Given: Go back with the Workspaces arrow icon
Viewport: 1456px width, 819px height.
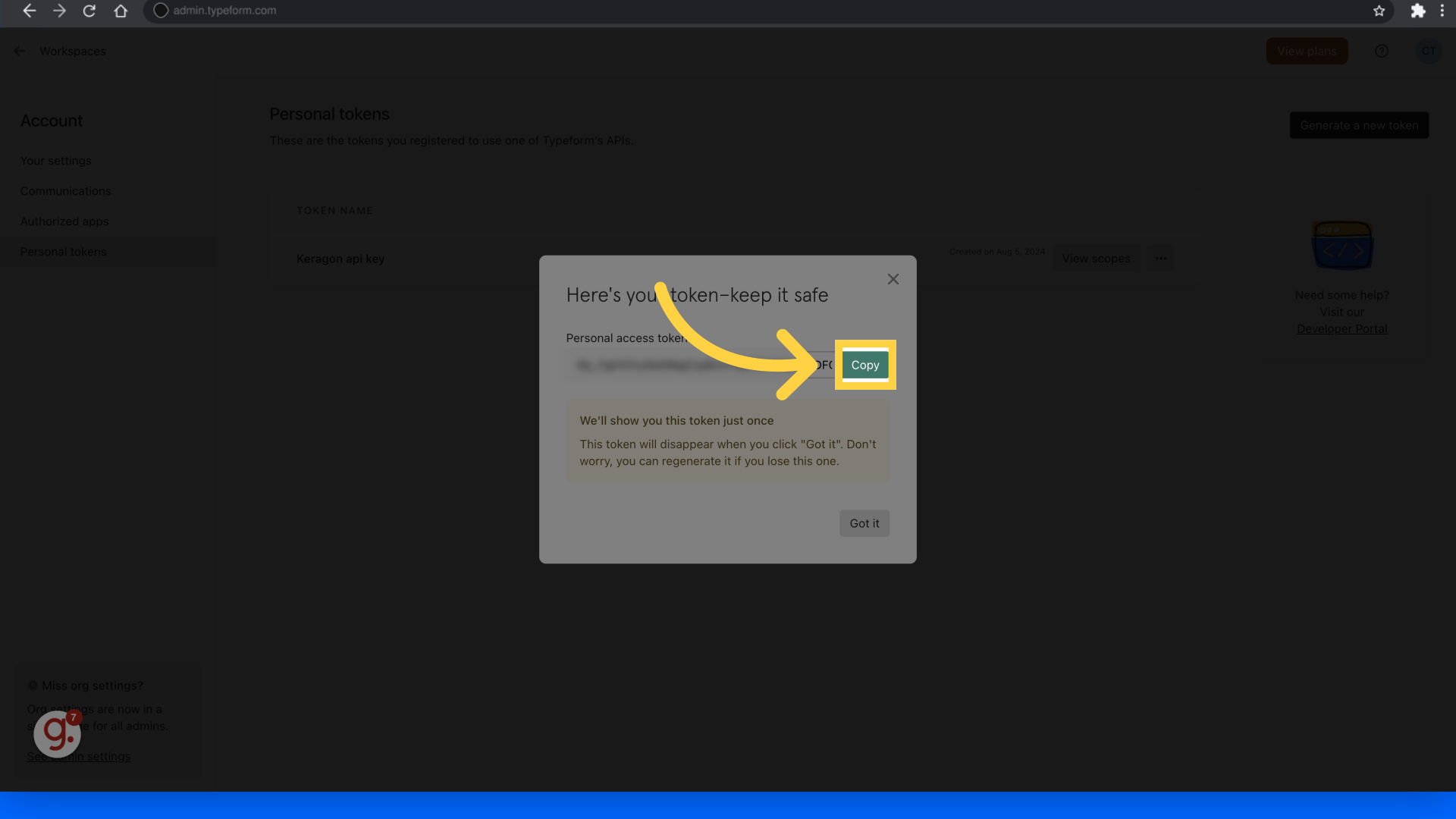Looking at the screenshot, I should coord(20,51).
